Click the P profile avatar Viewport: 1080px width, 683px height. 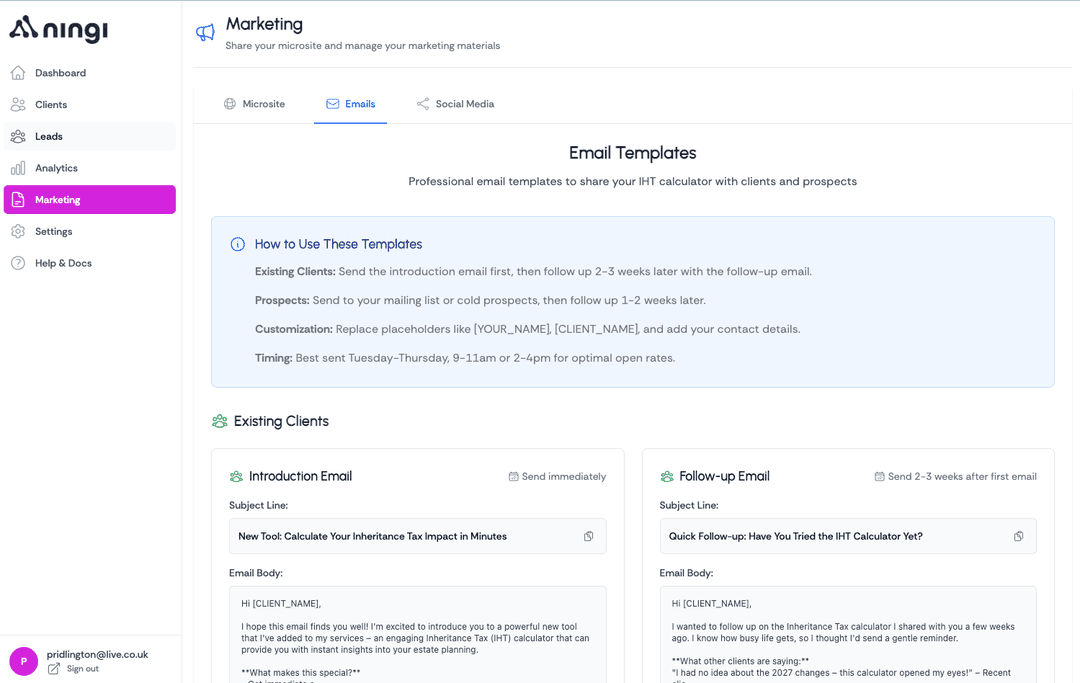point(23,661)
